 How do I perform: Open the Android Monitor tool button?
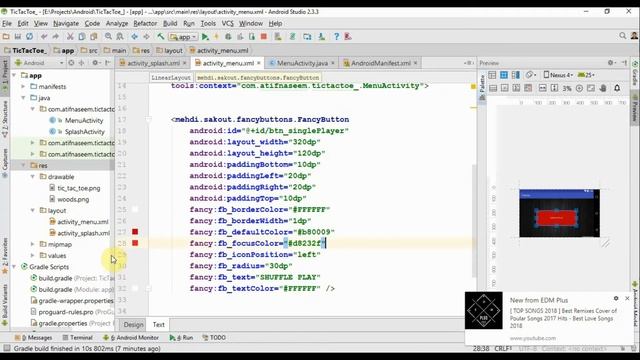tap(131, 338)
